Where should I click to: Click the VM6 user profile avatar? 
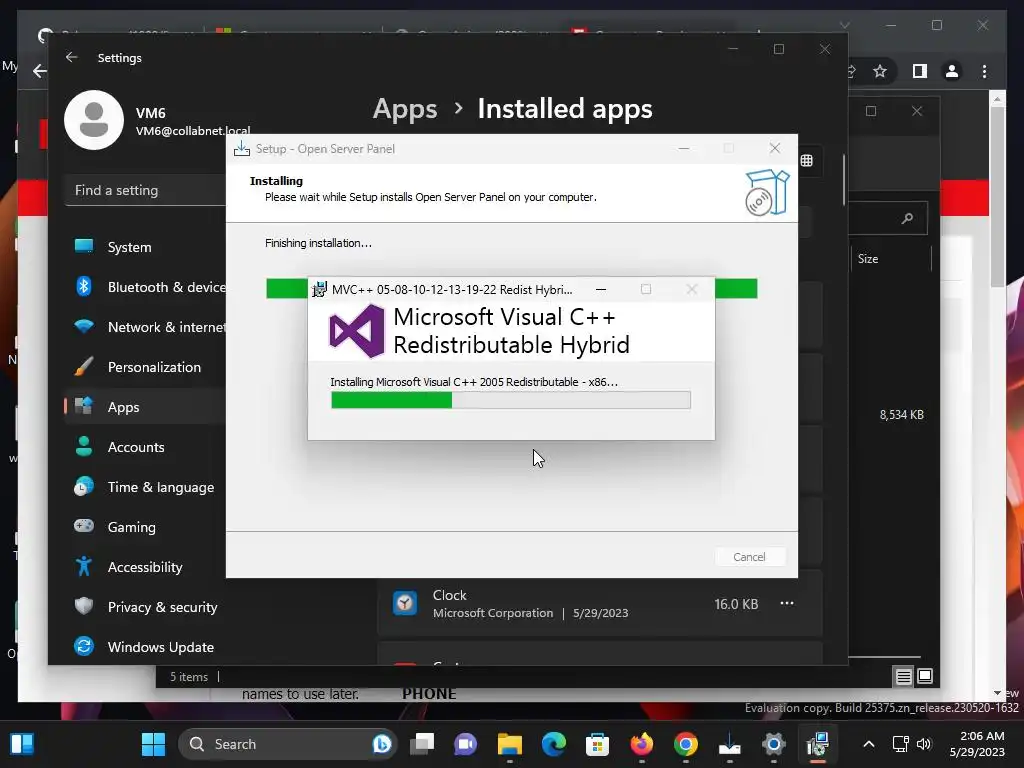94,120
